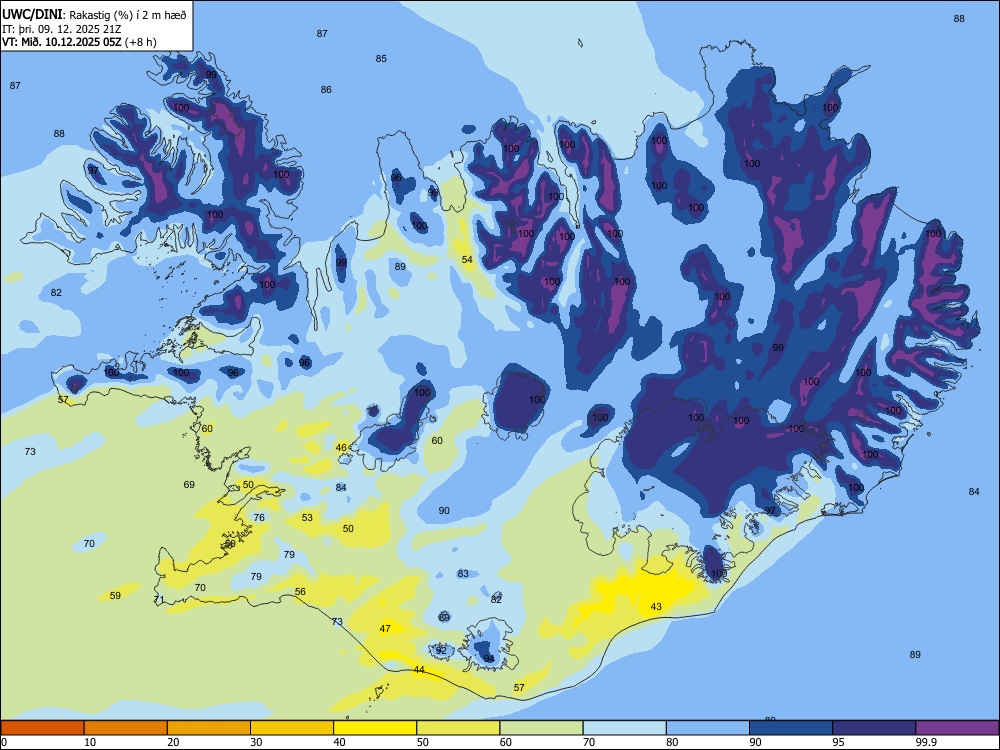Image resolution: width=1000 pixels, height=750 pixels.
Task: Click the map value '53'
Action: click(307, 518)
